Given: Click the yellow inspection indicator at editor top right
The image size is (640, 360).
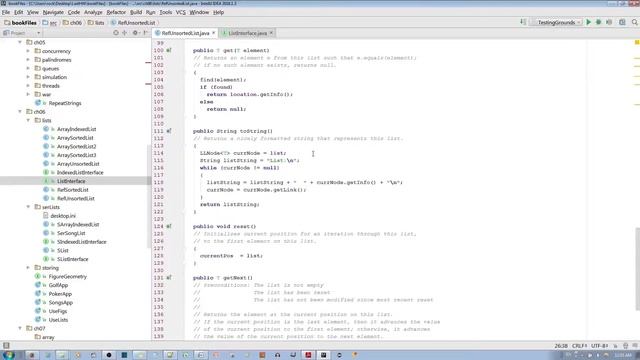Looking at the screenshot, I should 637,42.
